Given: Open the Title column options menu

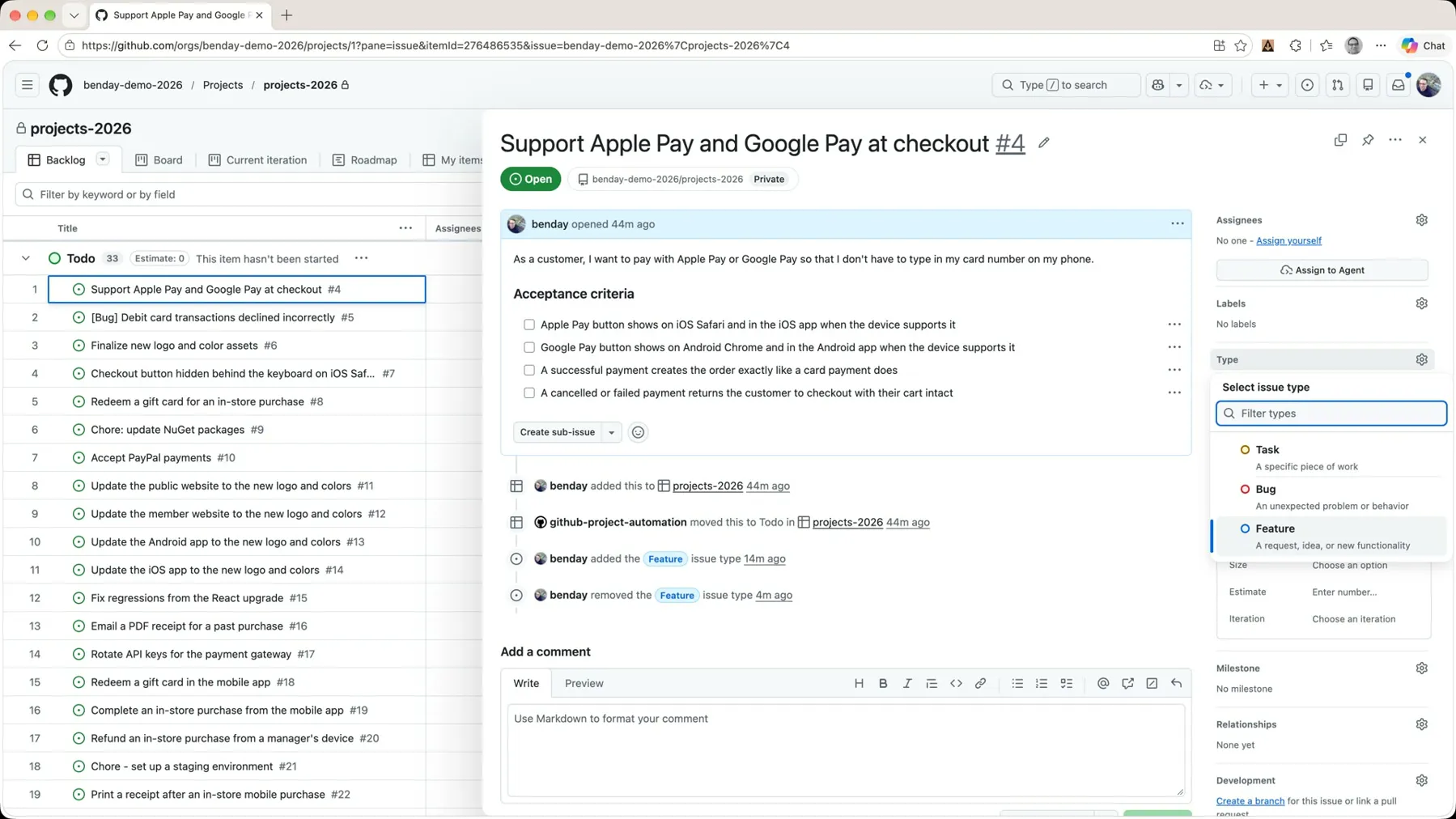Looking at the screenshot, I should (x=405, y=228).
